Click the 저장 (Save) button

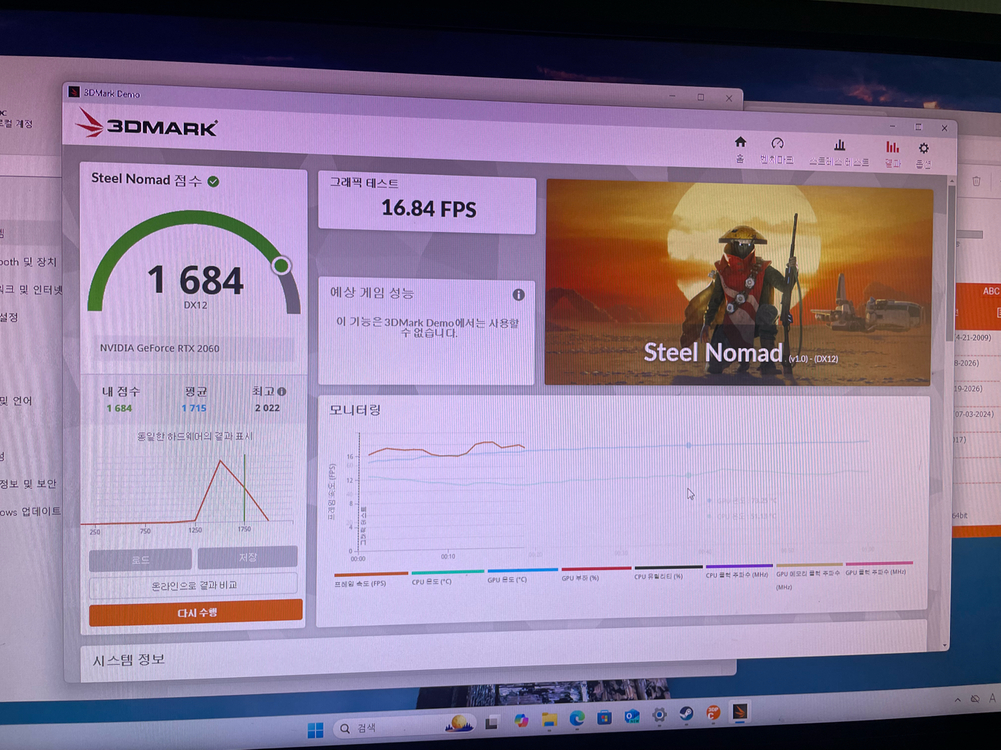pyautogui.click(x=248, y=557)
